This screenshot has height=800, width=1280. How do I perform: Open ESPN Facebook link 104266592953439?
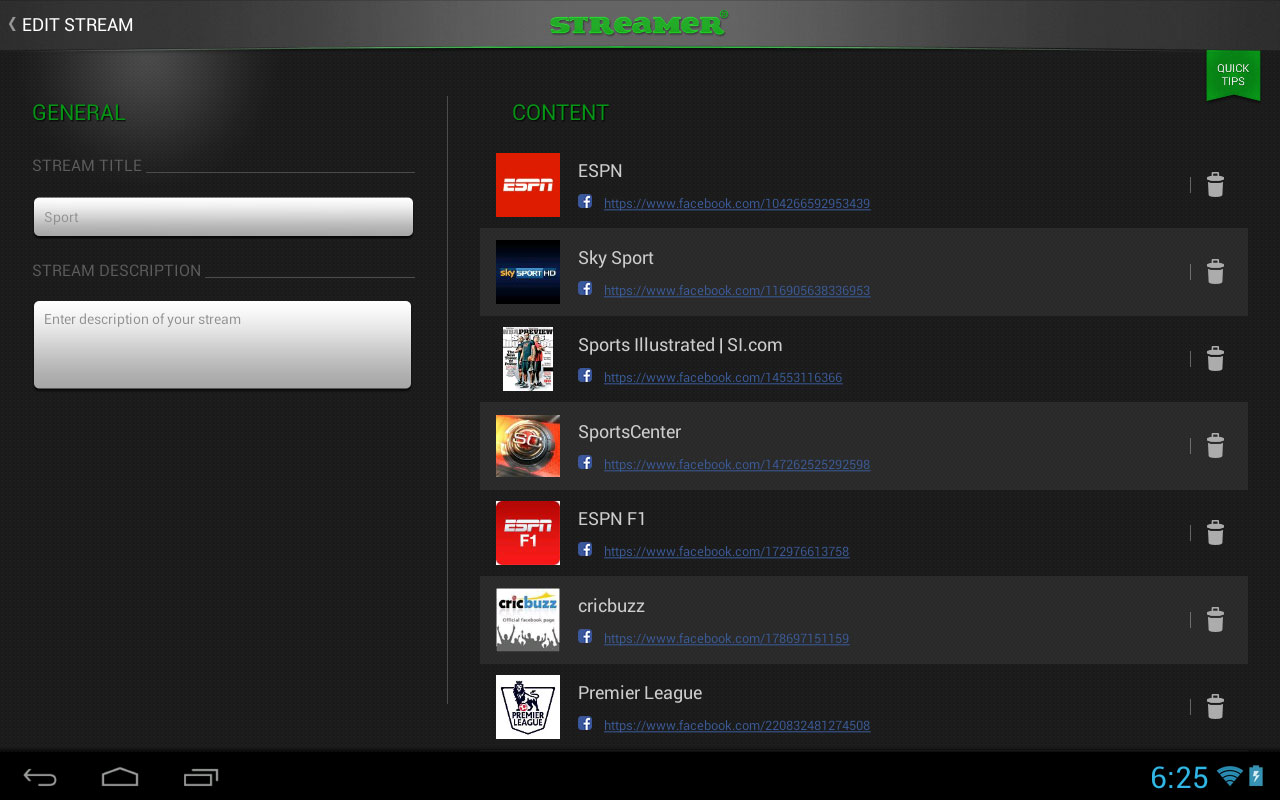tap(737, 204)
